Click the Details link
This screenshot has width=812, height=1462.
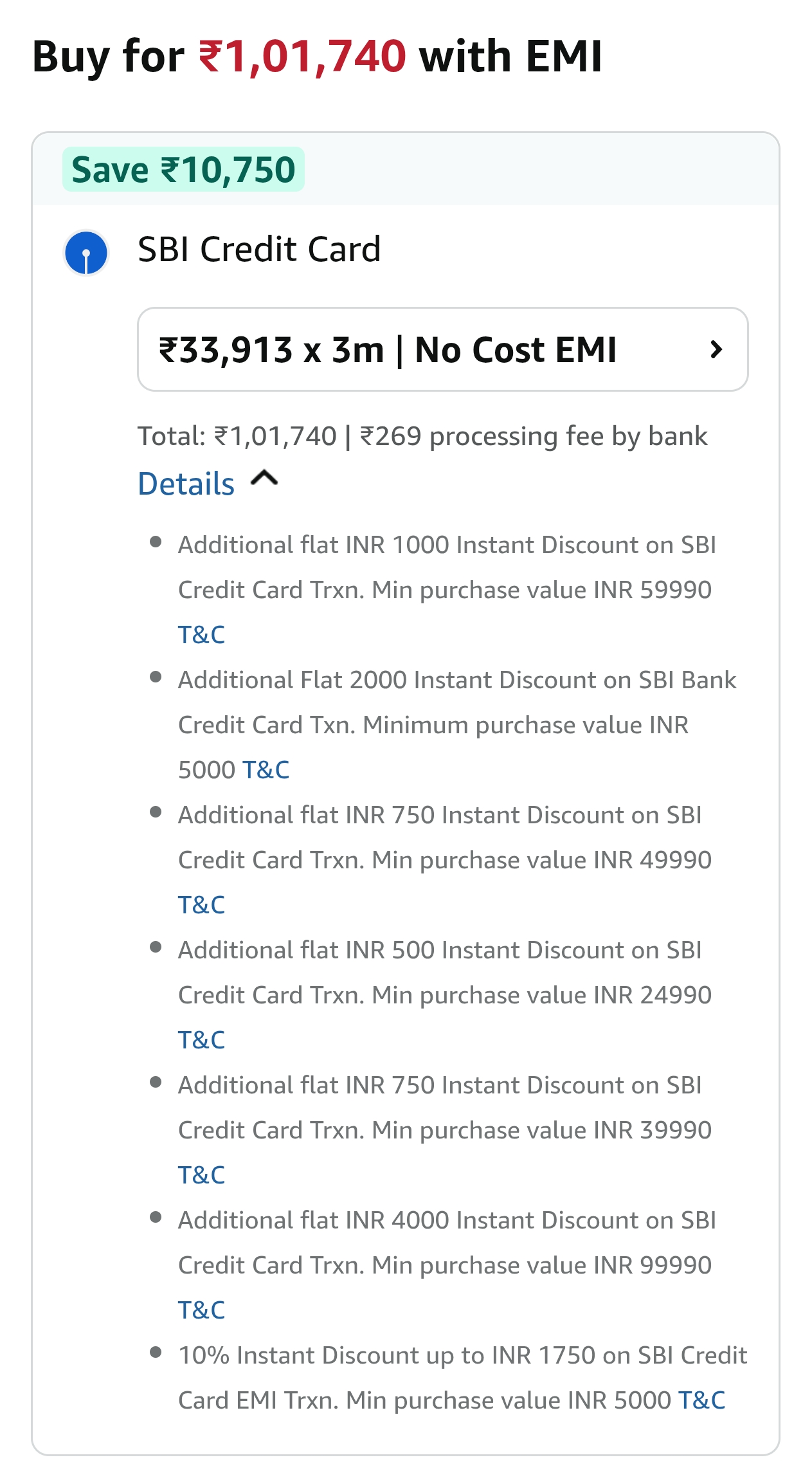point(186,484)
